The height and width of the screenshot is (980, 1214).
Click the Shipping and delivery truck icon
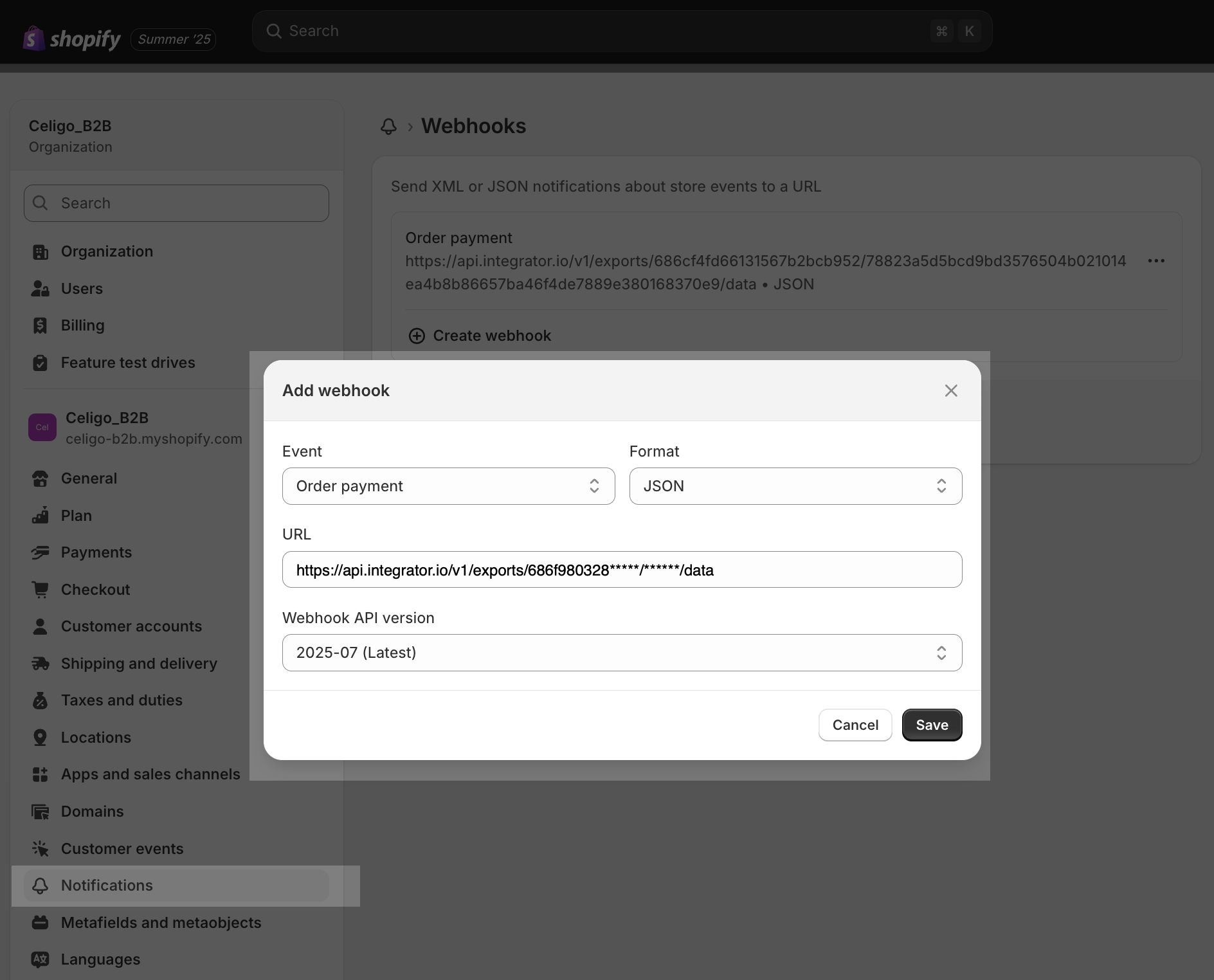pyautogui.click(x=41, y=664)
